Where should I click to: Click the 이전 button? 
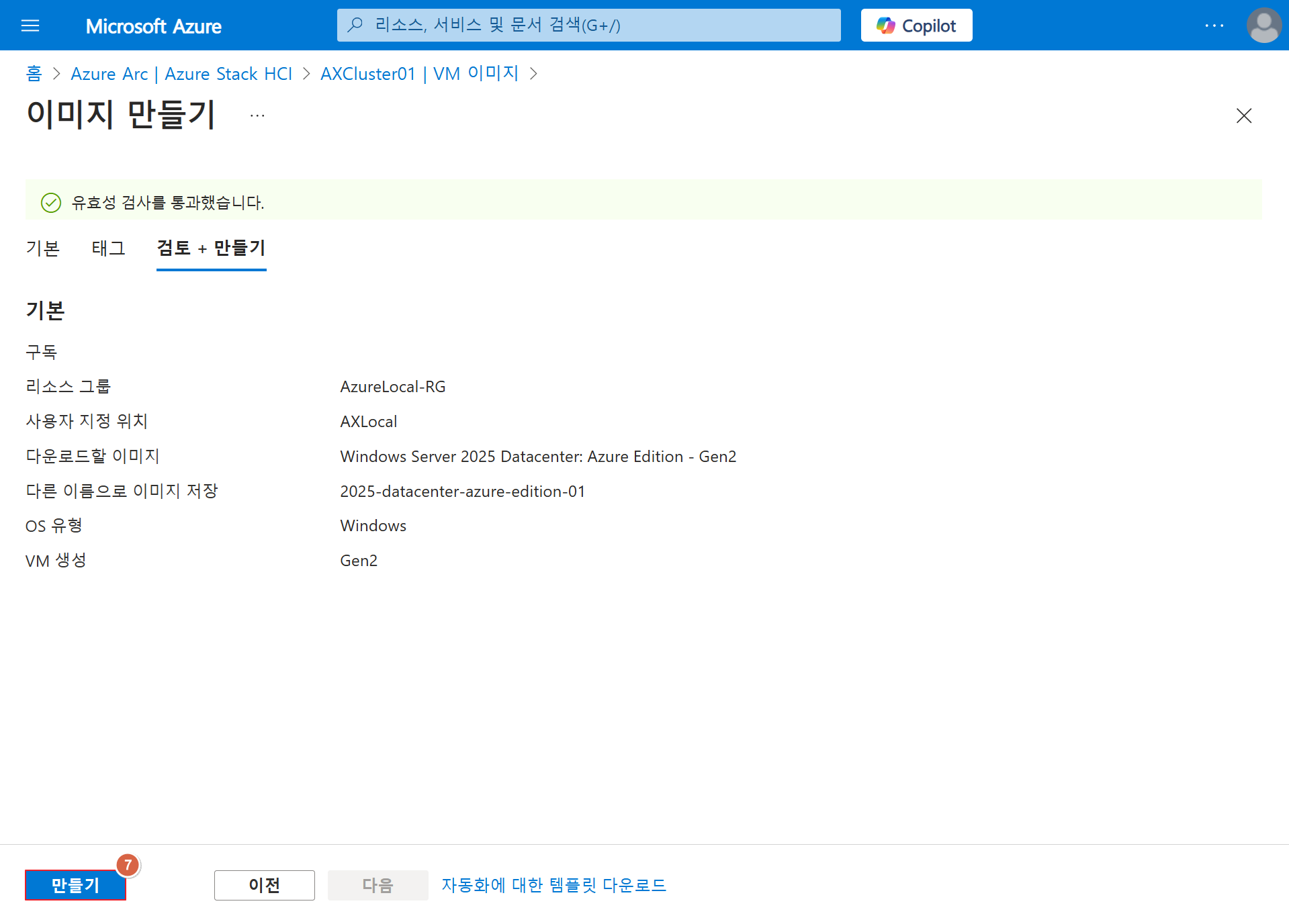click(x=264, y=884)
